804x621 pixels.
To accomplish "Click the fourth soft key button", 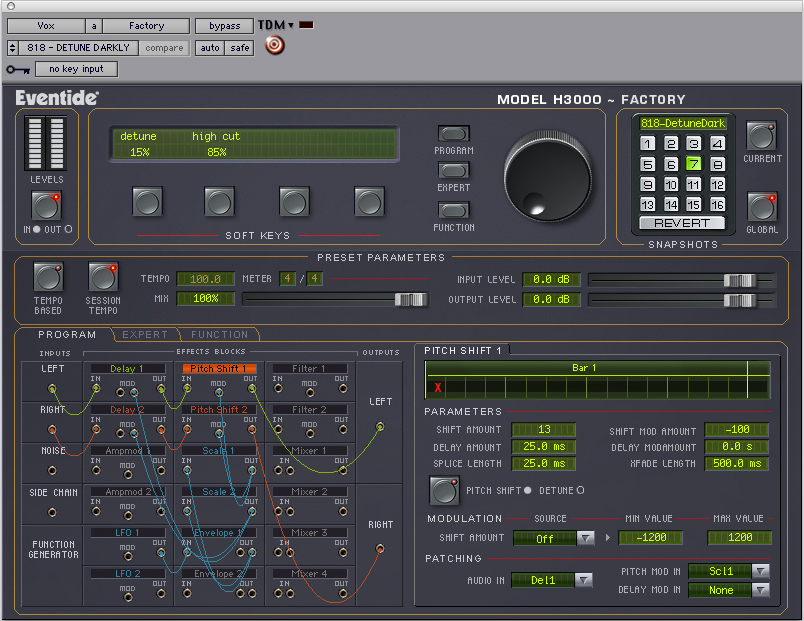I will point(369,202).
